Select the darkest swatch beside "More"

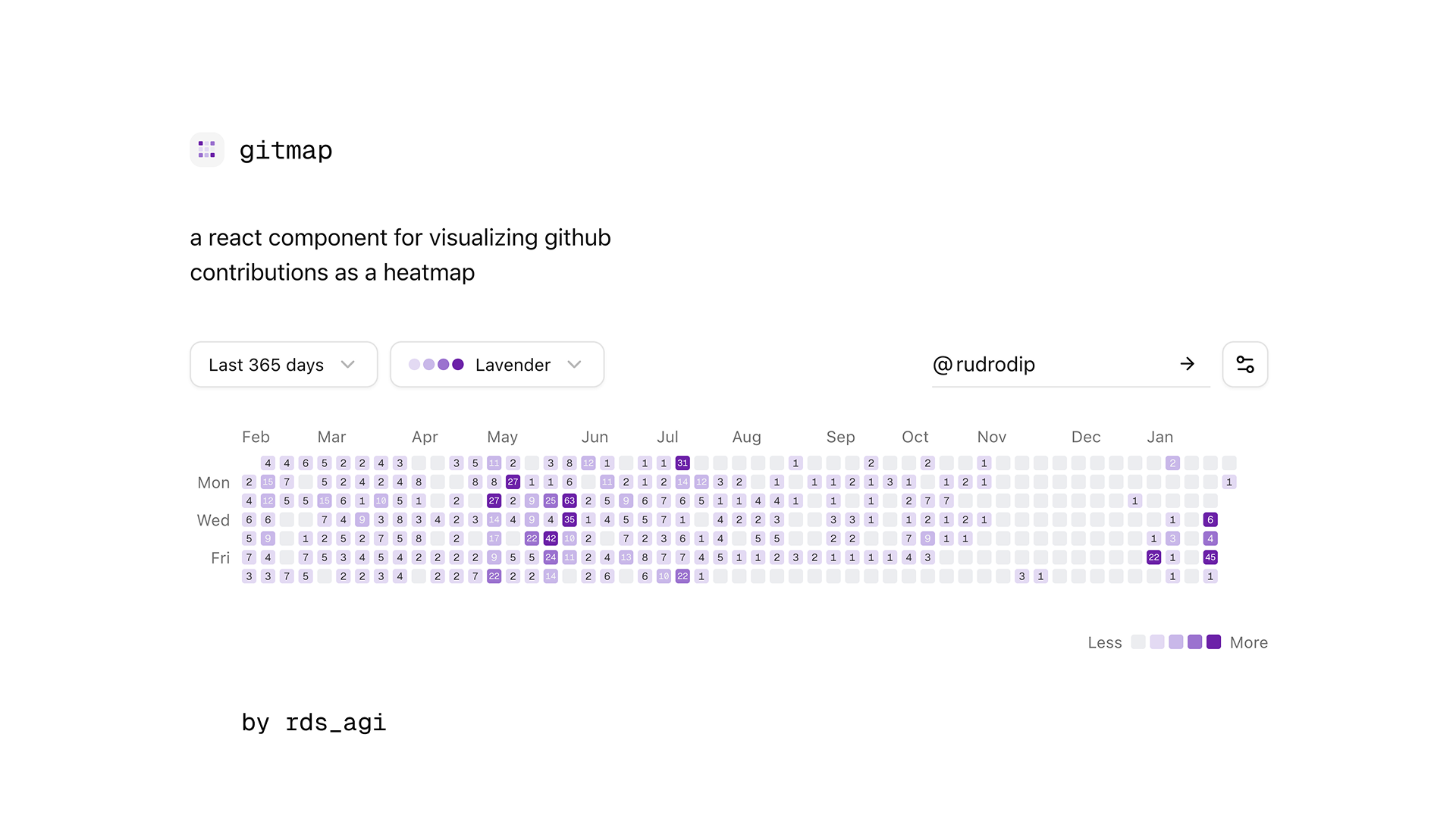tap(1213, 642)
